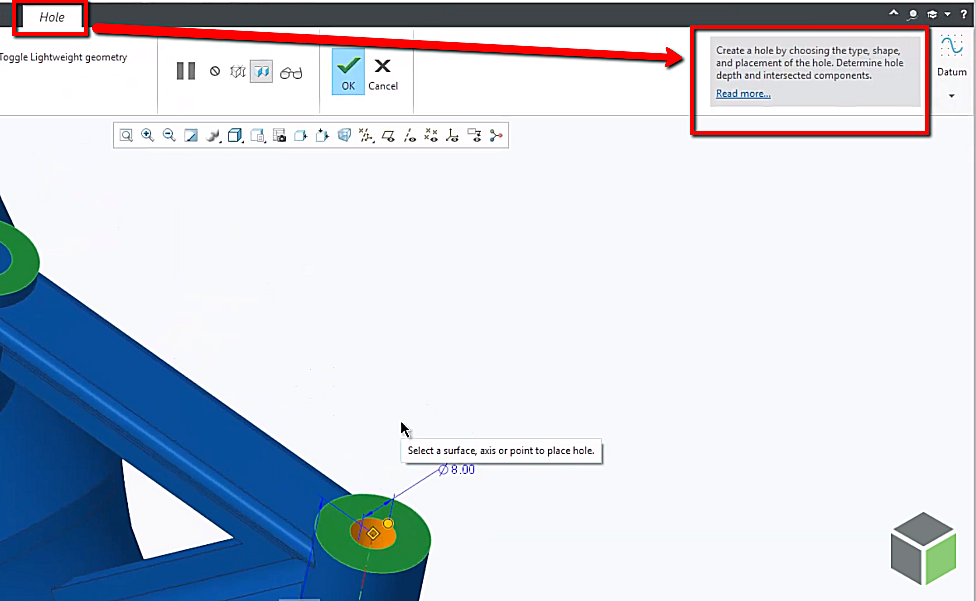Open the learning connector graduation cap

coord(932,14)
